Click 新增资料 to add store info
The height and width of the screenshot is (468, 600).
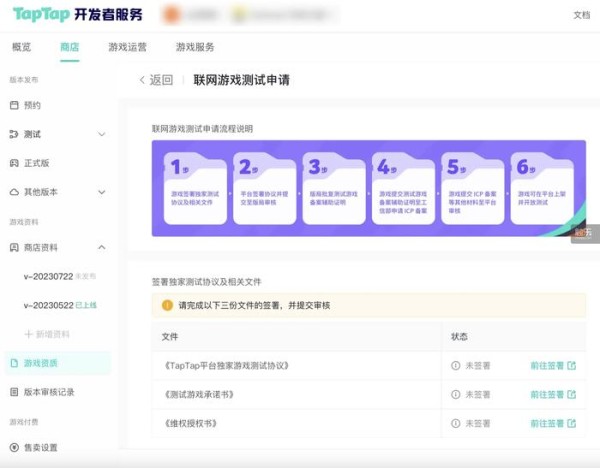[47, 334]
